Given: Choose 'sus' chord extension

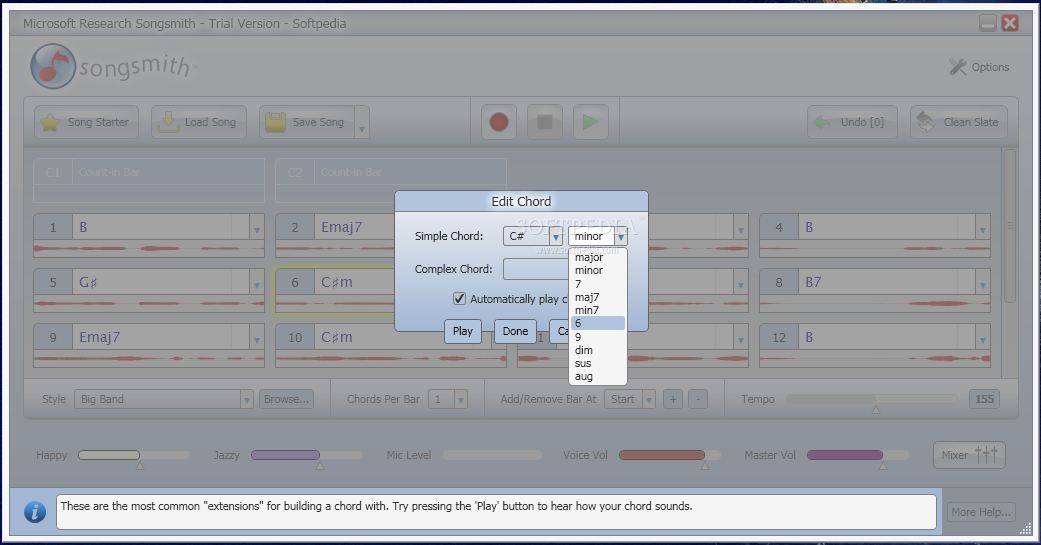Looking at the screenshot, I should point(598,363).
